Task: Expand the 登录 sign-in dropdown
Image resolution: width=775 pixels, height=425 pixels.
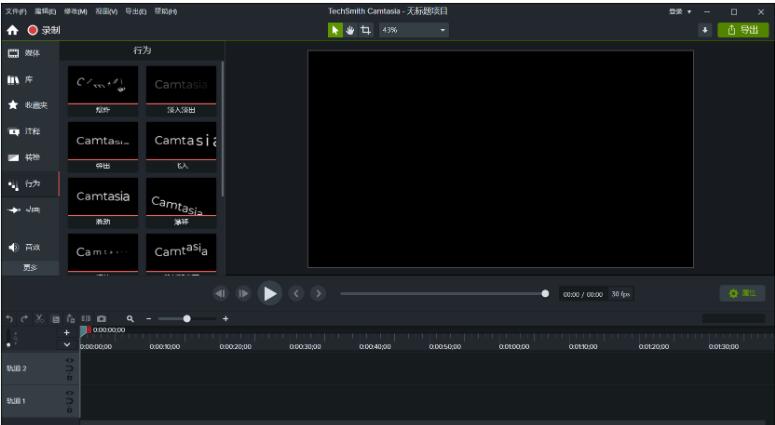Action: pos(680,11)
